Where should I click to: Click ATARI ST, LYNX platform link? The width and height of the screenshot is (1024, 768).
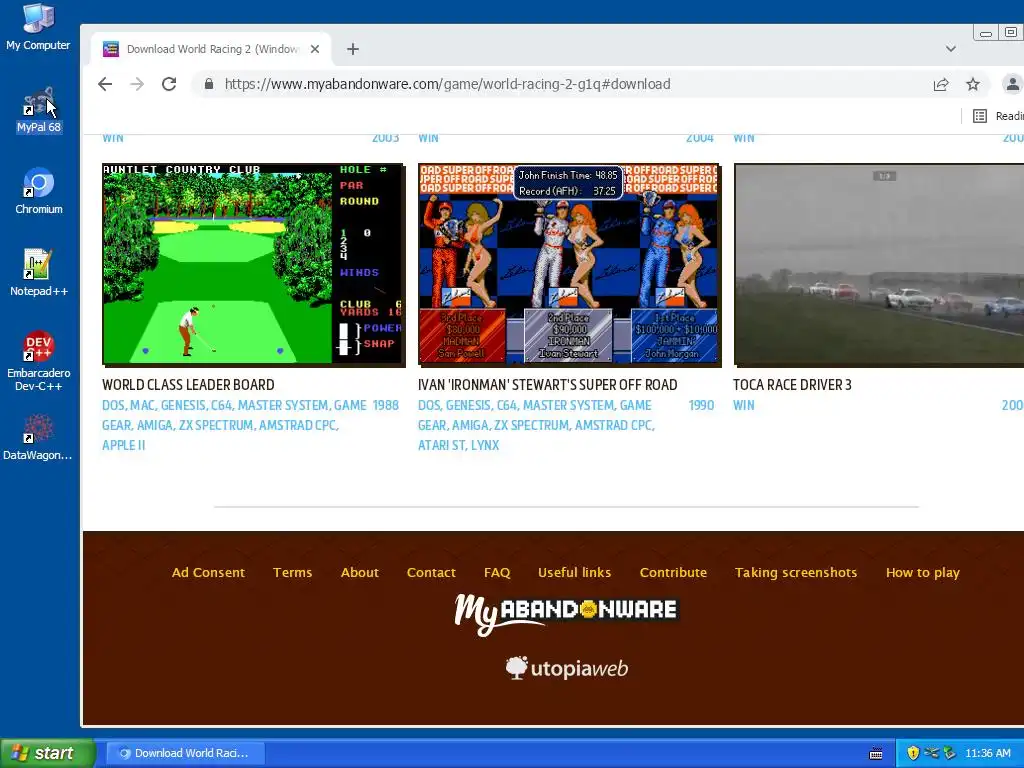pos(458,445)
